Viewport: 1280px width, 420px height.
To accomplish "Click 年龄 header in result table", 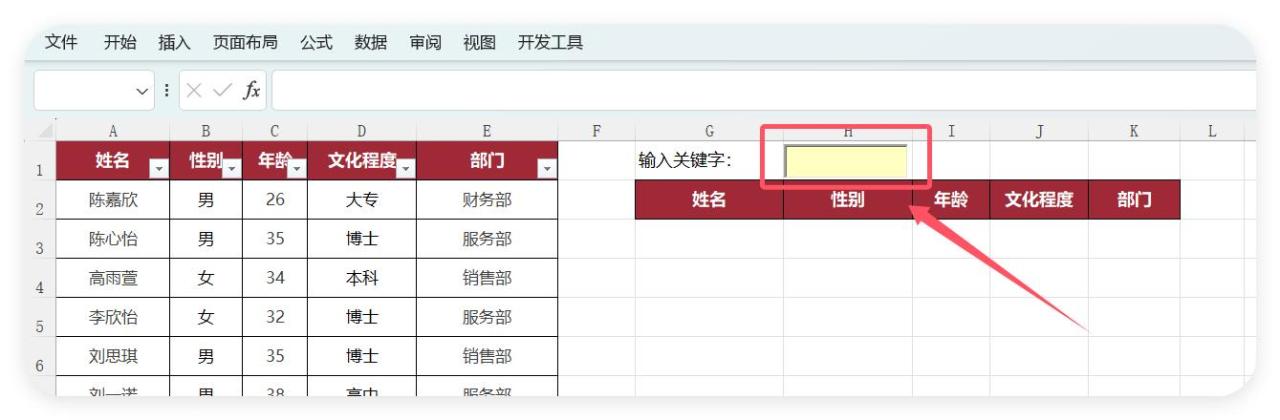I will (x=951, y=200).
